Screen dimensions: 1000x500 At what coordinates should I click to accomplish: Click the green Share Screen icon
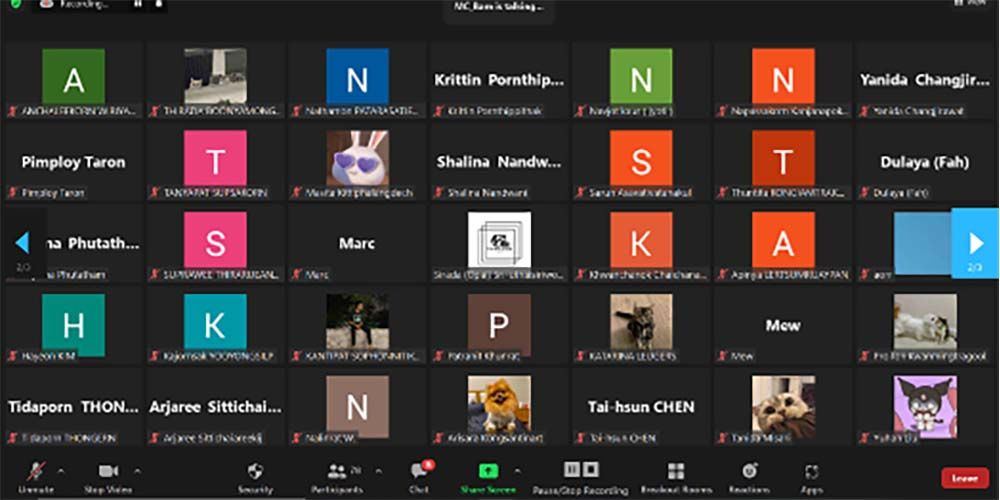pyautogui.click(x=487, y=471)
